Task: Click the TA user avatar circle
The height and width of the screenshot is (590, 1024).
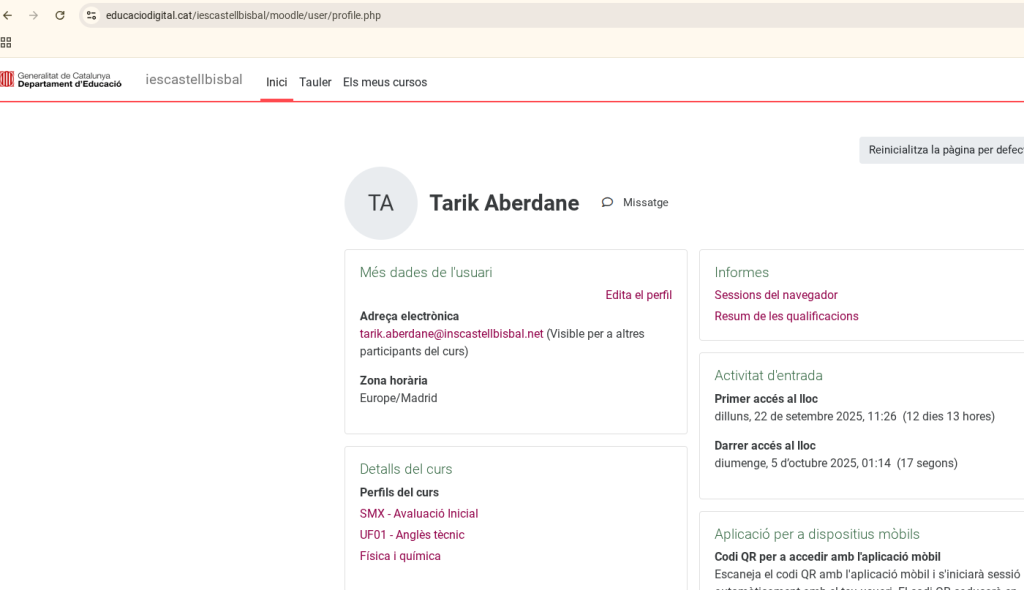Action: coord(381,203)
